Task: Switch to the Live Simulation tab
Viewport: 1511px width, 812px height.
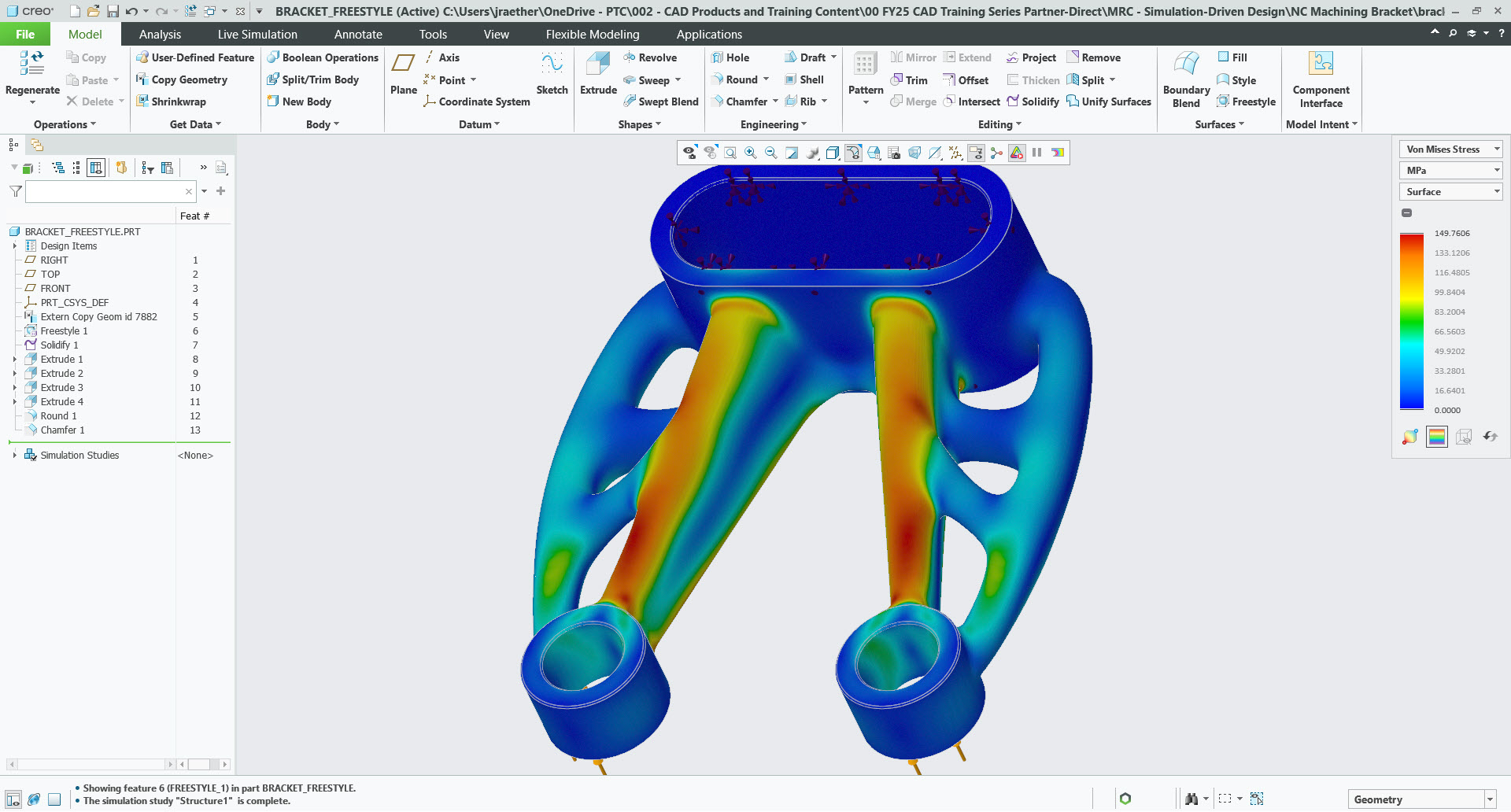Action: [257, 35]
